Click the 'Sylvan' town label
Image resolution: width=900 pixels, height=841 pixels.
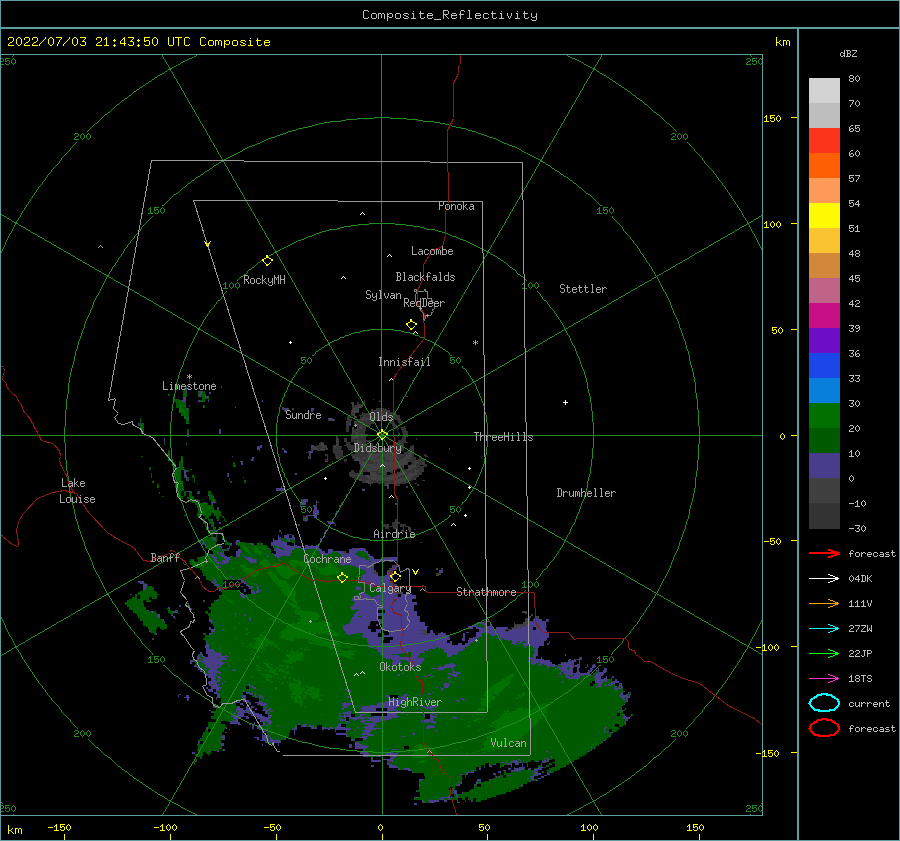coord(383,295)
